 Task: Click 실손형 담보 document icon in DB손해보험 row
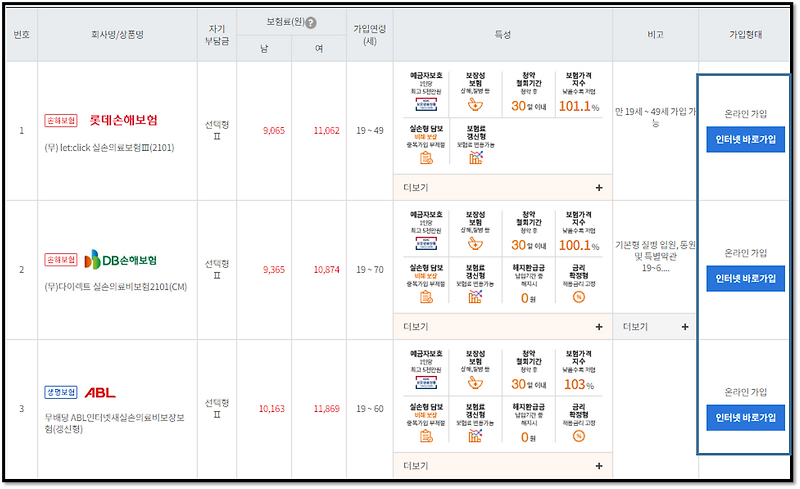tap(426, 297)
